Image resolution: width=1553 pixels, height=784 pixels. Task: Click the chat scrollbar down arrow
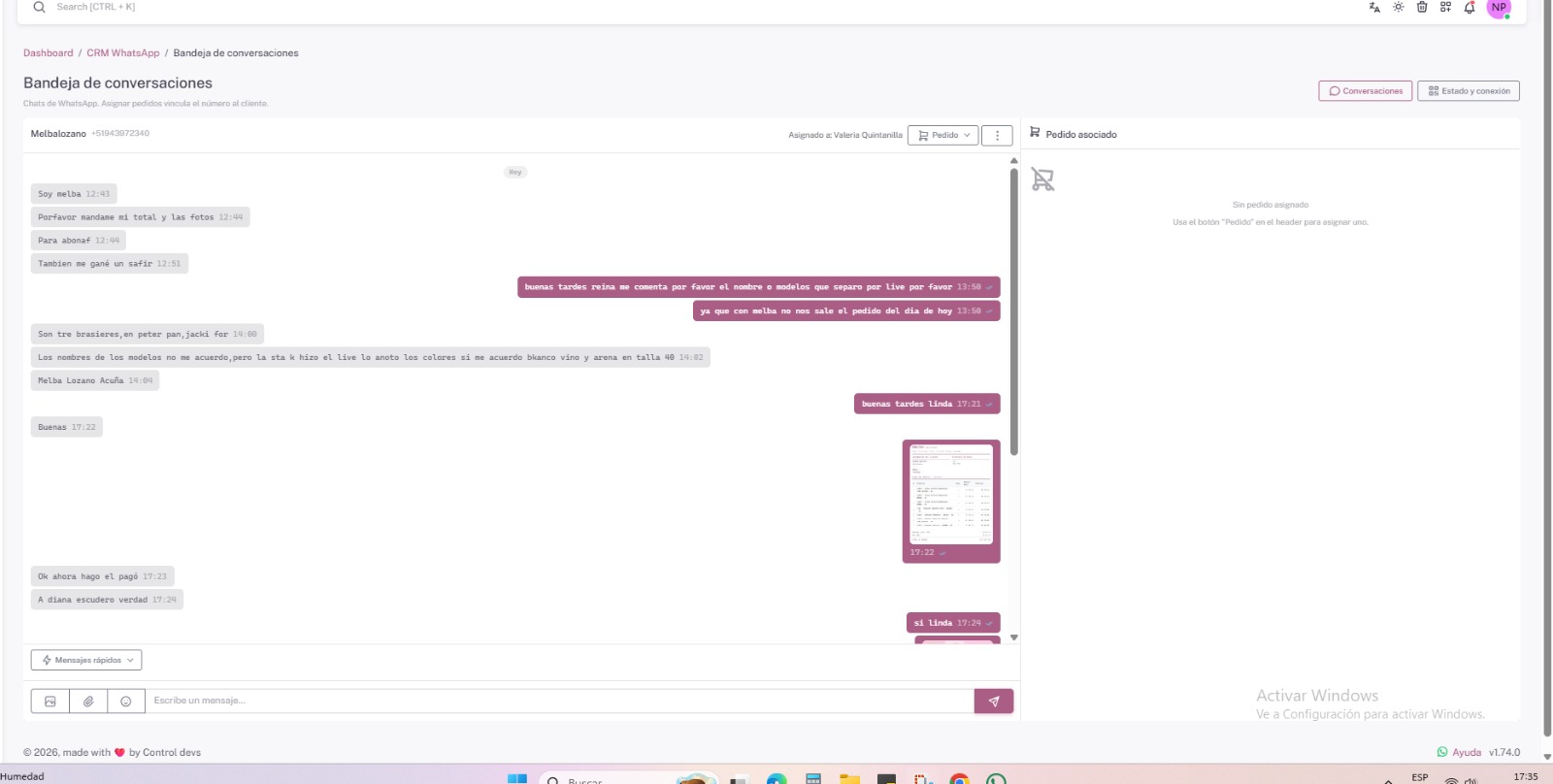pos(1014,637)
